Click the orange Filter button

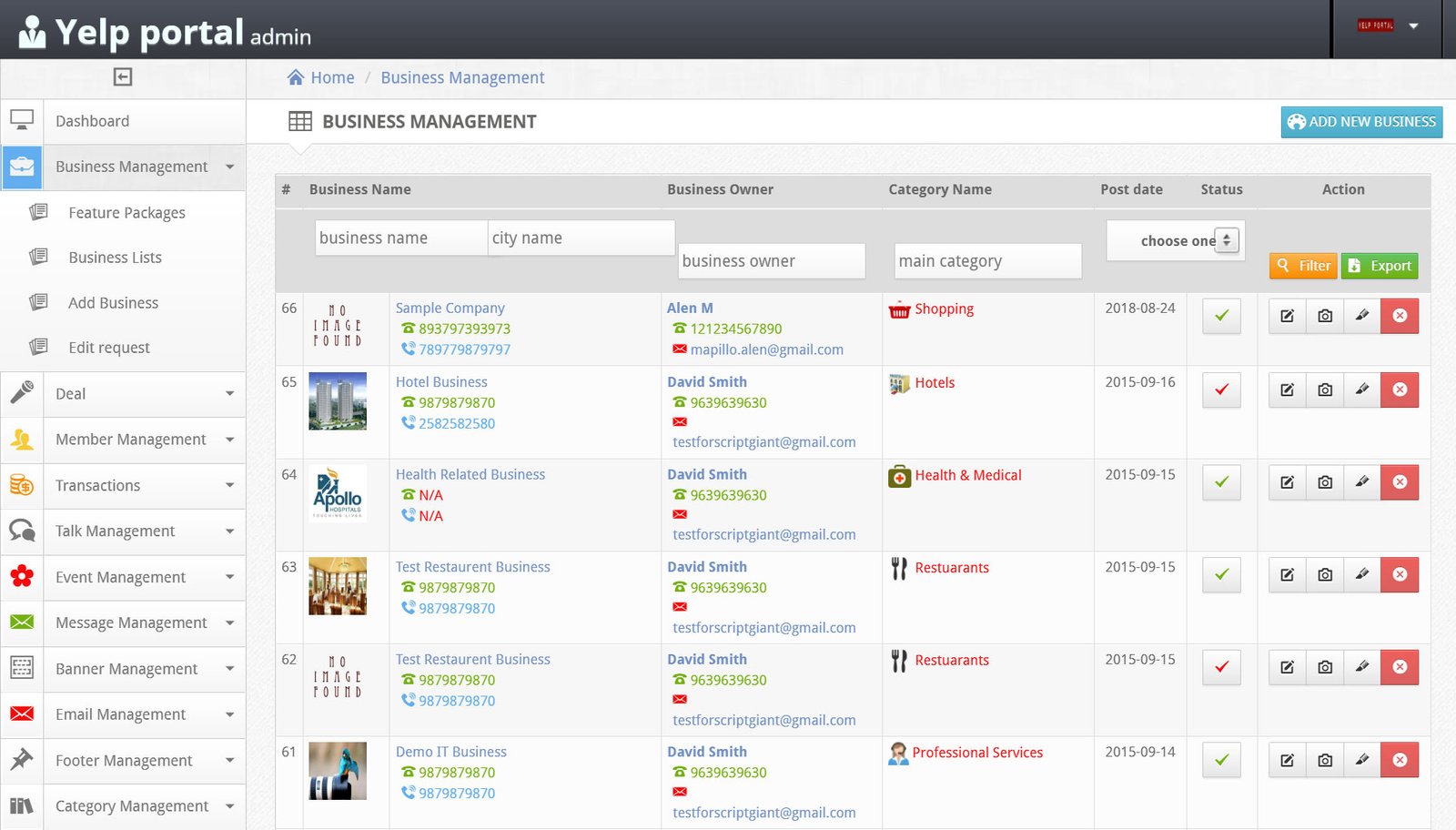point(1303,266)
